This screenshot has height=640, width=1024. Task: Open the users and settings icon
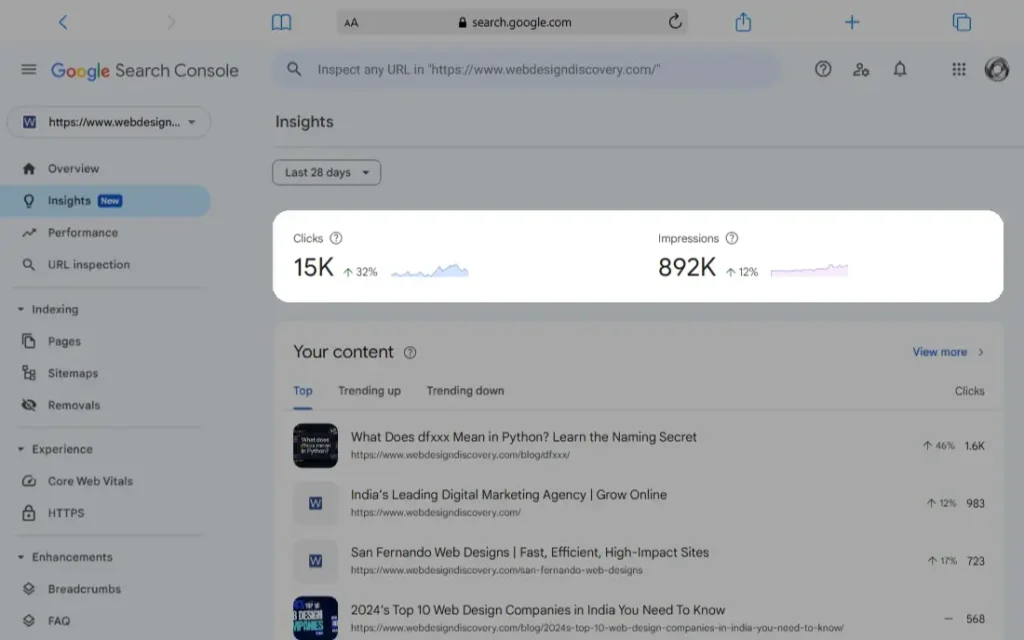pos(861,70)
